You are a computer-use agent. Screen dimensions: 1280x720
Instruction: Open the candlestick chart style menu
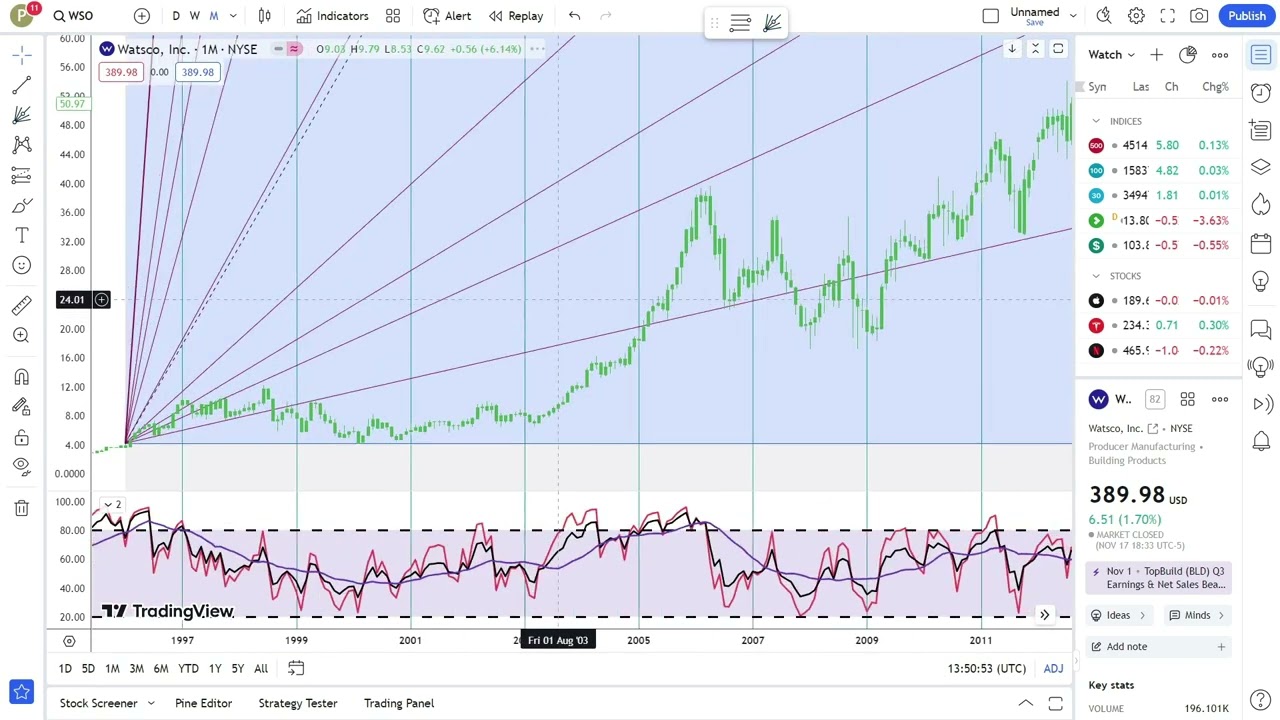[265, 16]
